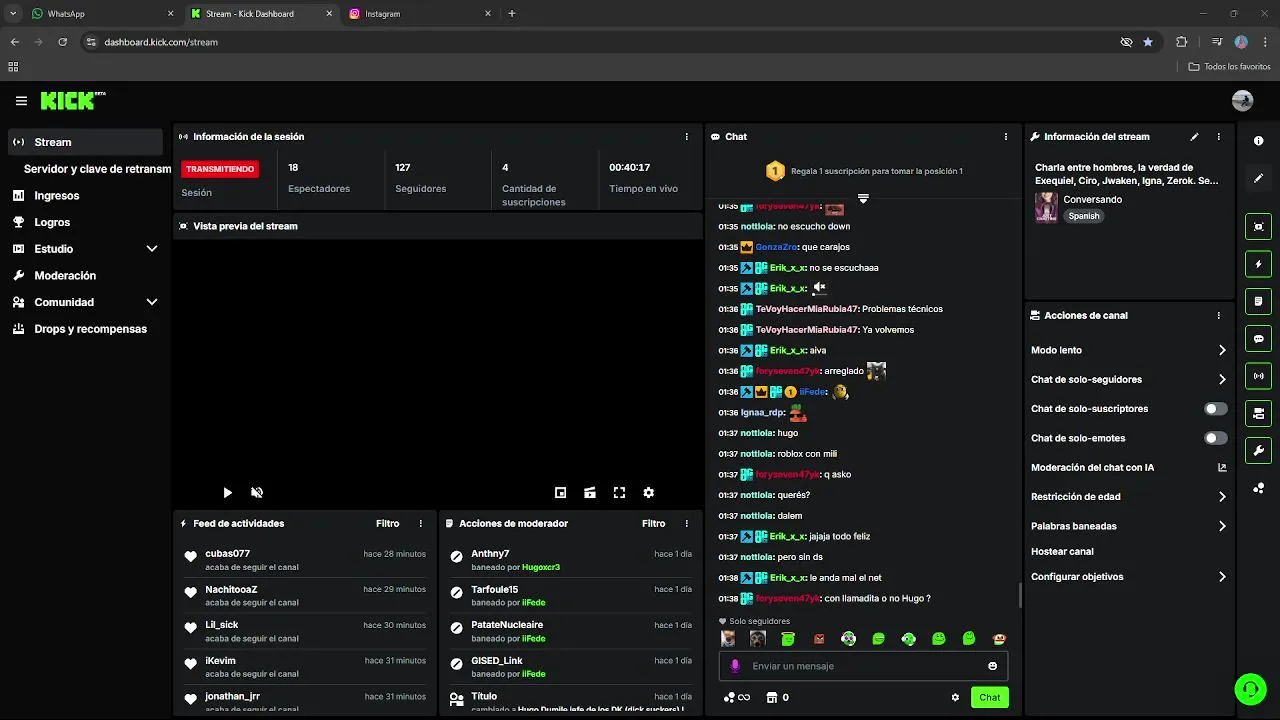Screen dimensions: 1280x720
Task: Click the Spanish language tag
Action: (x=1083, y=216)
